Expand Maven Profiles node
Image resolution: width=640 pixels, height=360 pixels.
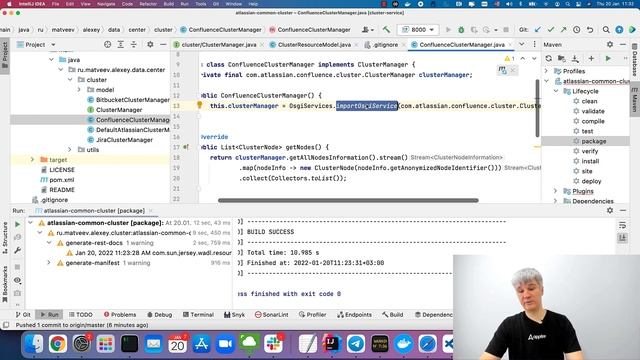coord(547,71)
